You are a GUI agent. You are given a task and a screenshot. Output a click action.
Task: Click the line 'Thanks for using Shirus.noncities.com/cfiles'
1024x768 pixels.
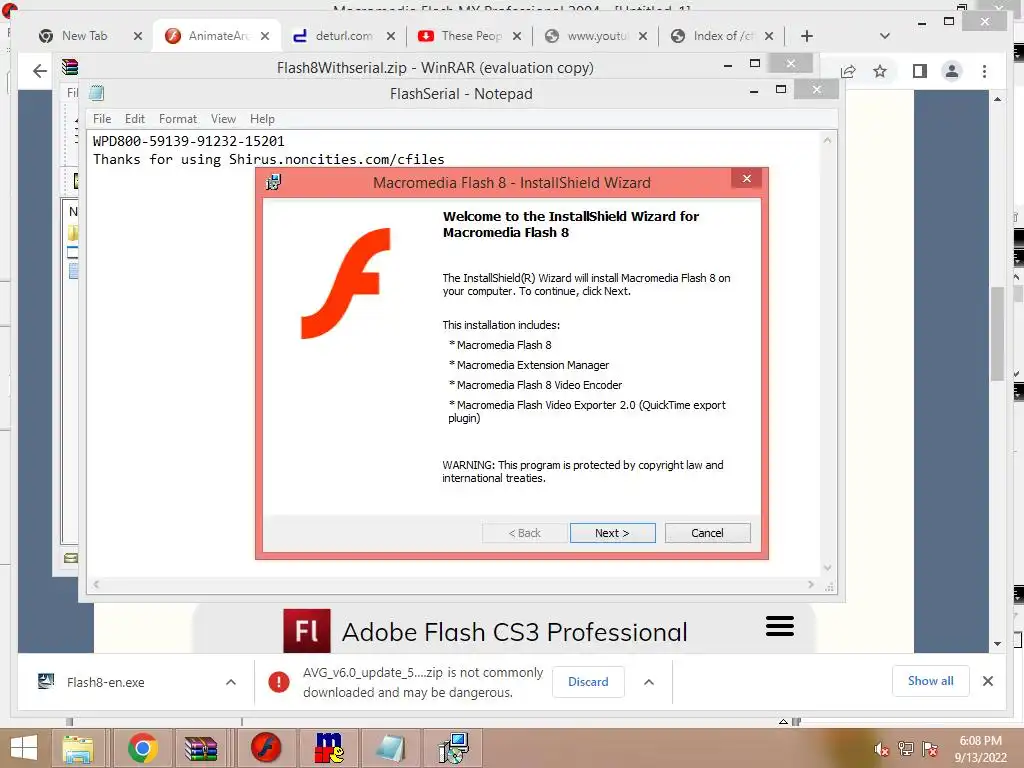click(x=268, y=159)
